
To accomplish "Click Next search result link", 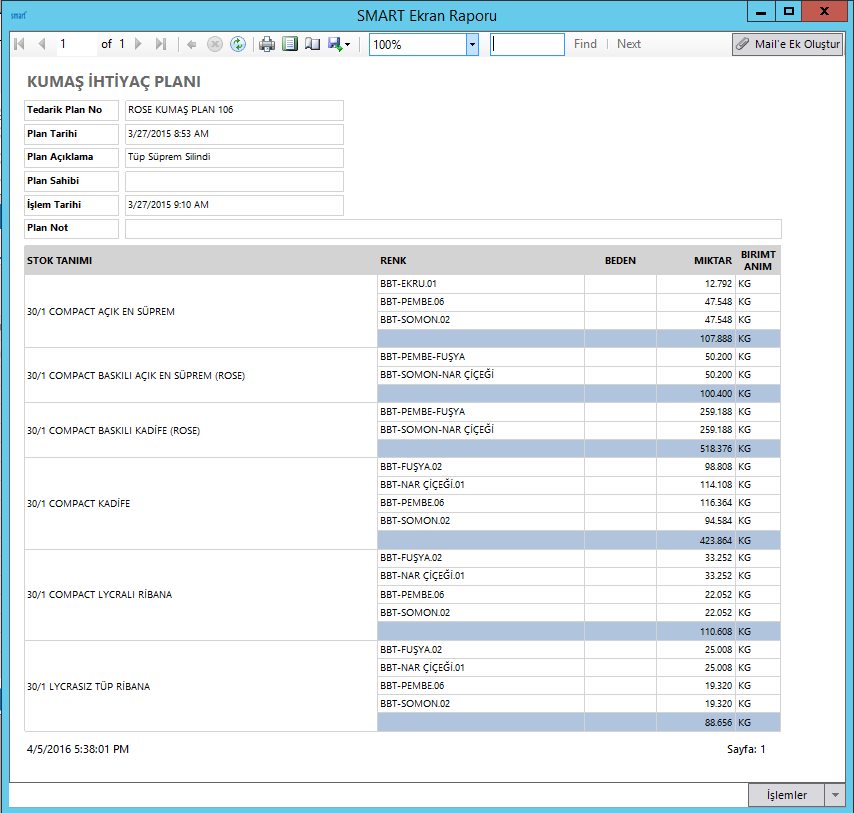I will 629,44.
